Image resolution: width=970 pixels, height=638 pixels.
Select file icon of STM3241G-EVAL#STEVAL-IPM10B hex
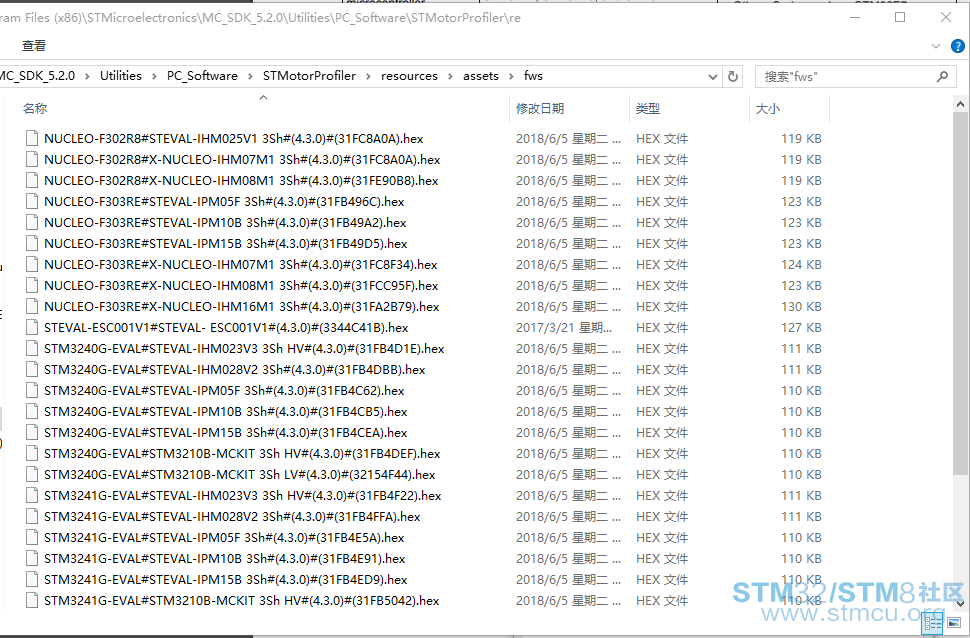coord(32,559)
